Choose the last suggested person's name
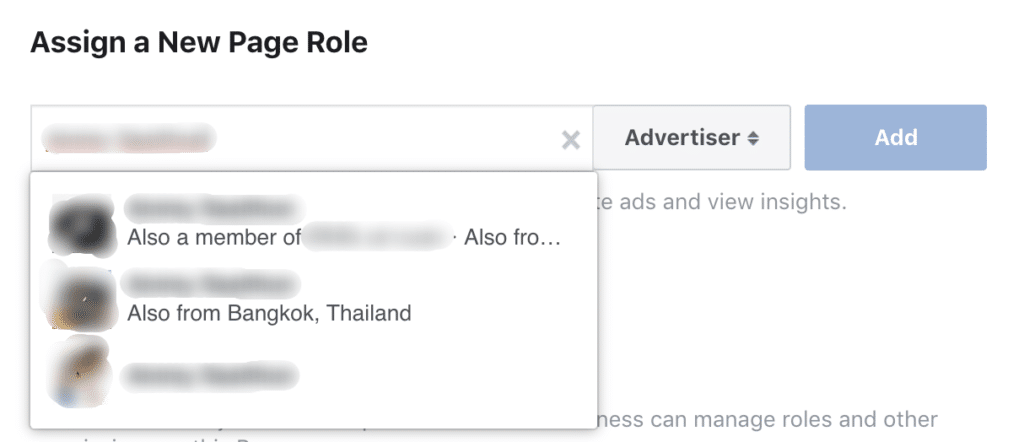Viewport: 1024px width, 442px height. tap(210, 377)
